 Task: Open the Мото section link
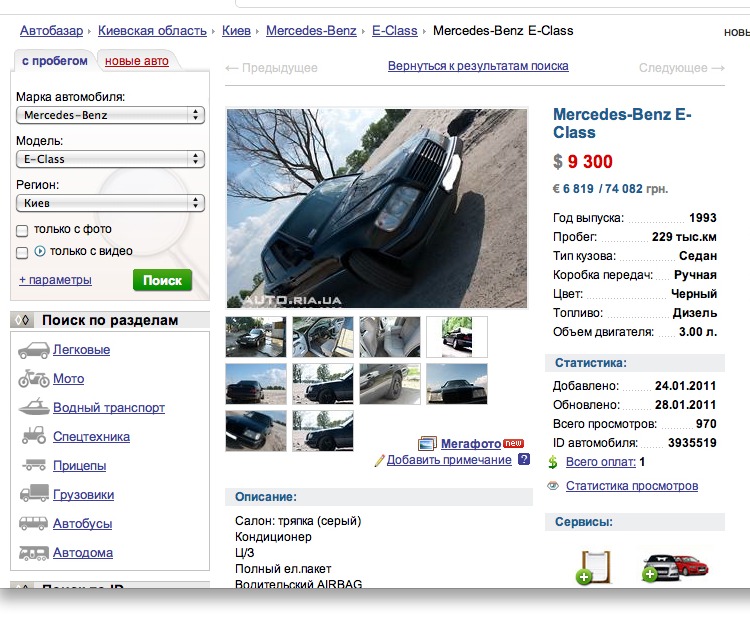click(x=68, y=379)
